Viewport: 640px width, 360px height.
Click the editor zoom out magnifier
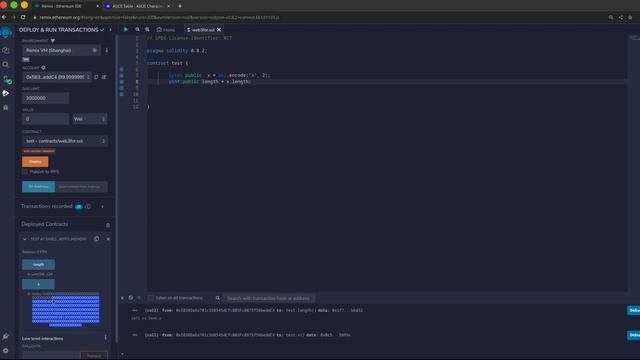[138, 30]
